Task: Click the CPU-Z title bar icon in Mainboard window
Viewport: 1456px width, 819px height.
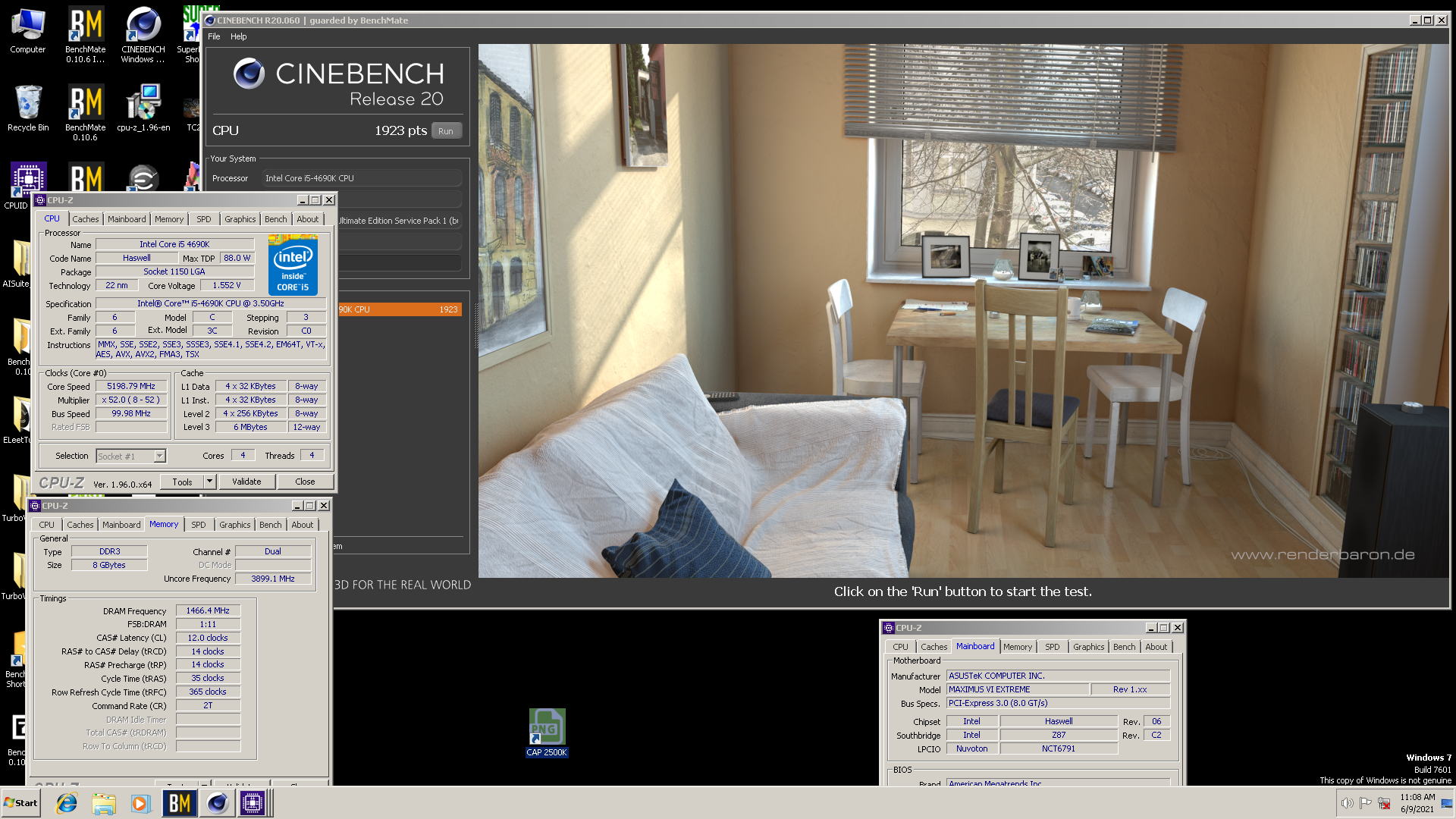Action: [888, 628]
